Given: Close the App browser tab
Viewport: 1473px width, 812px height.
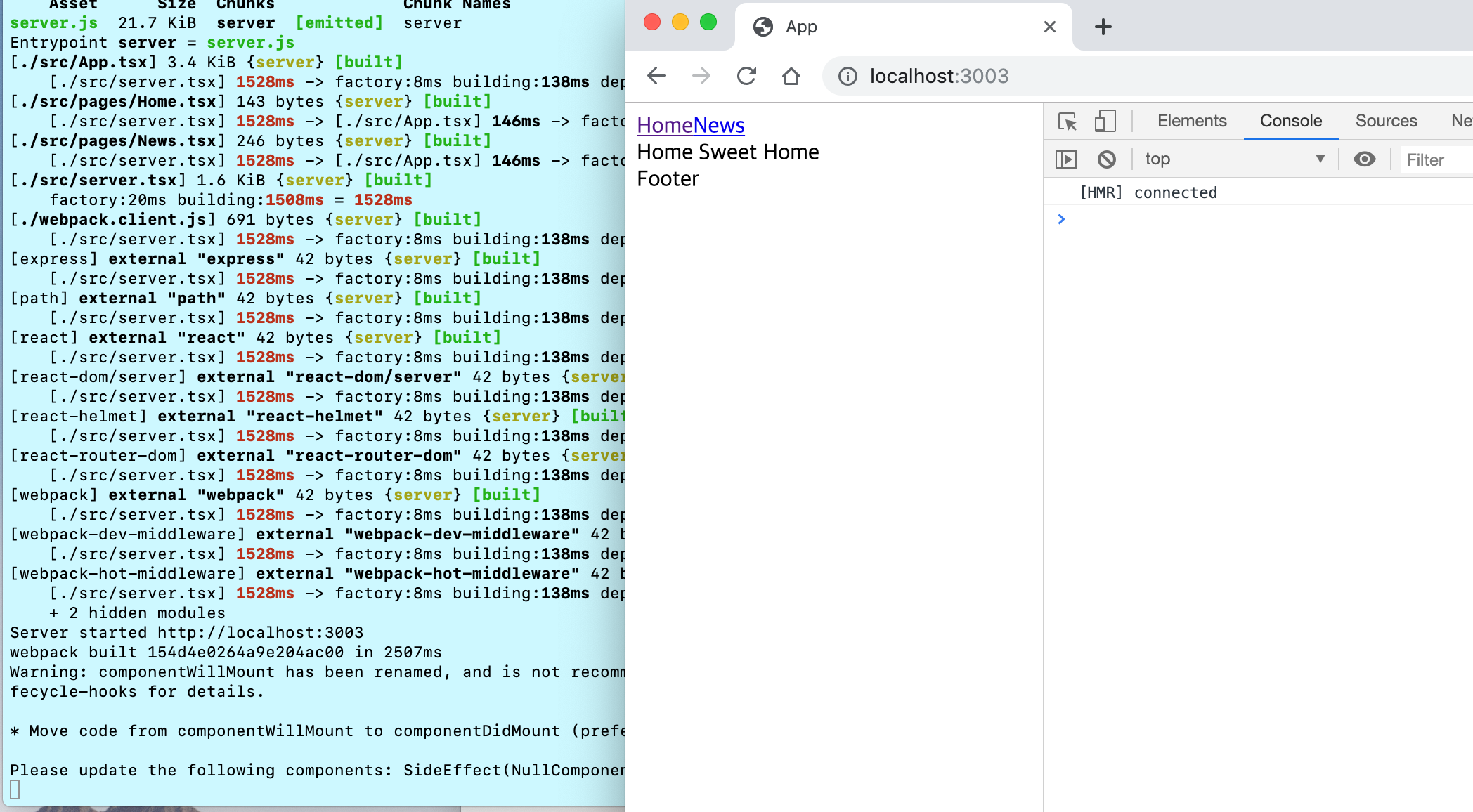Looking at the screenshot, I should [1049, 27].
